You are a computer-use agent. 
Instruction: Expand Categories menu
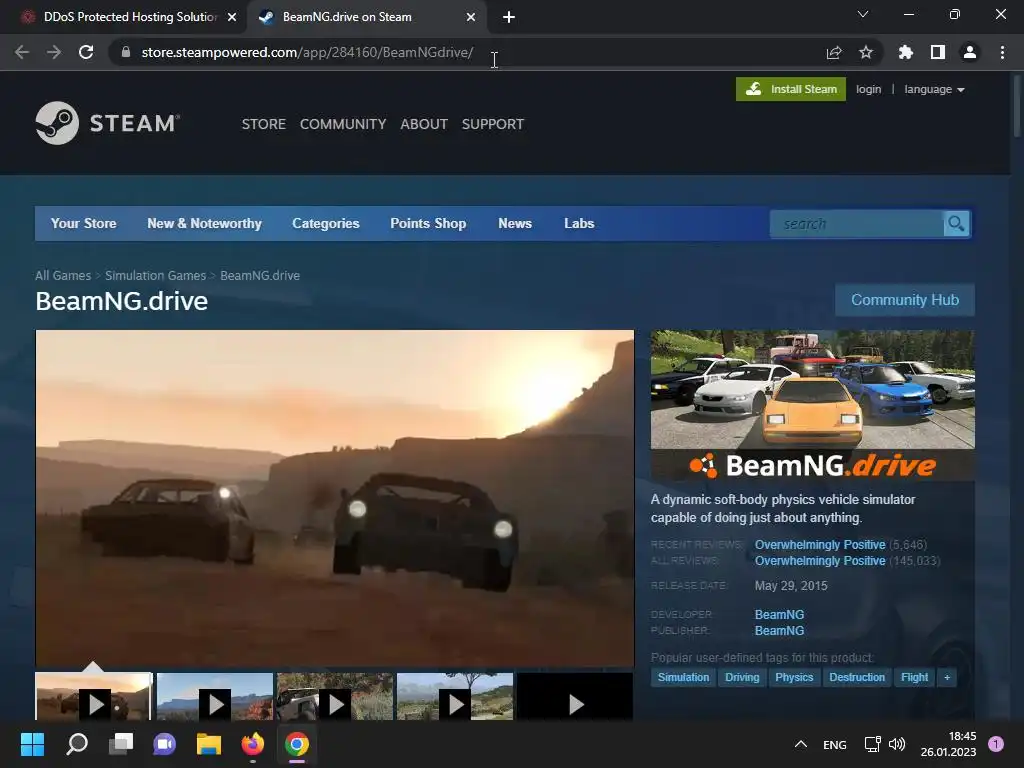[326, 223]
